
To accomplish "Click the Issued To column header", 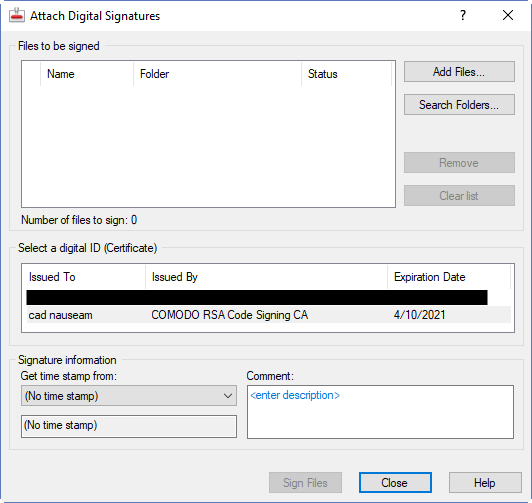I will click(x=84, y=277).
